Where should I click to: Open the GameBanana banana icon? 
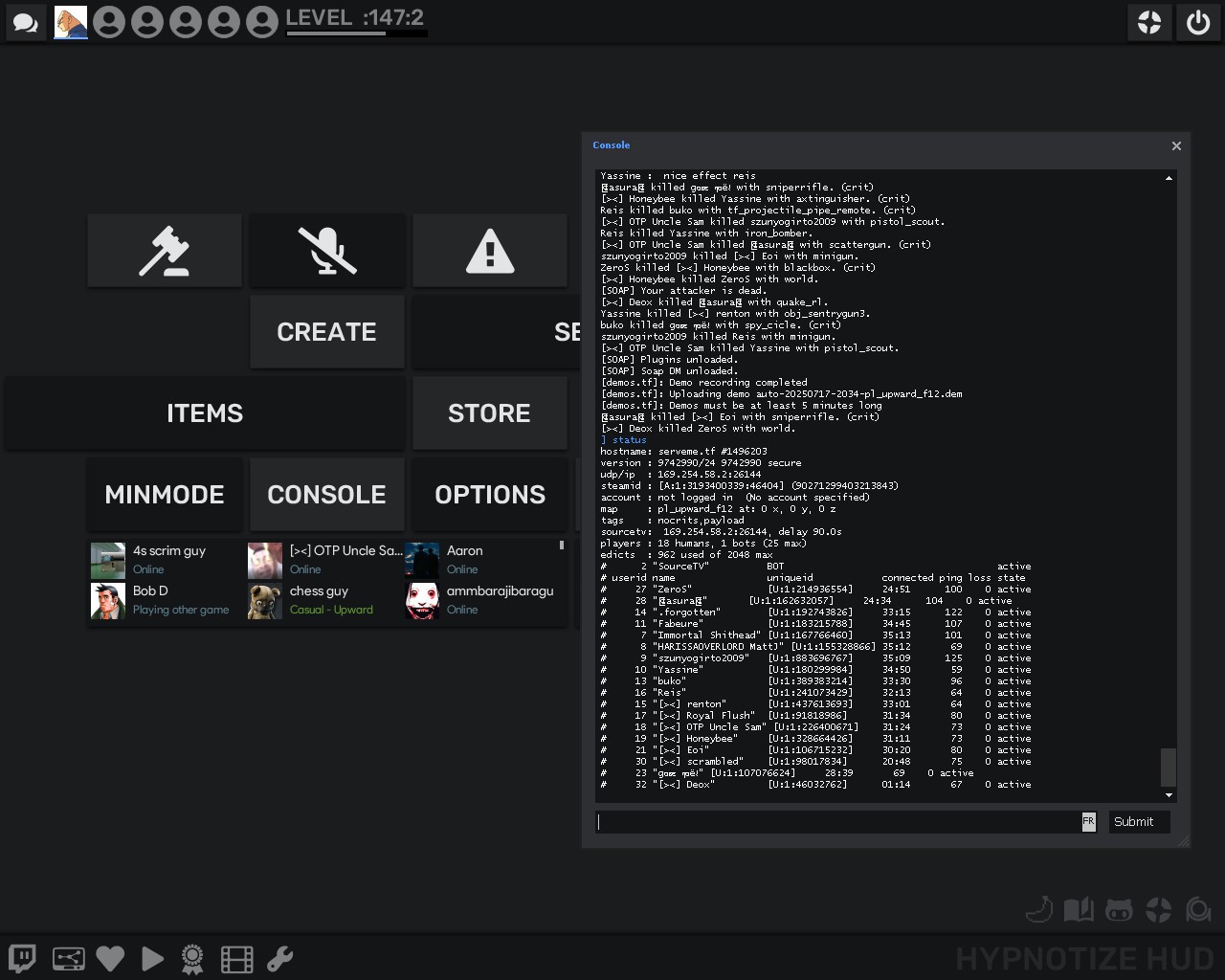click(1039, 909)
